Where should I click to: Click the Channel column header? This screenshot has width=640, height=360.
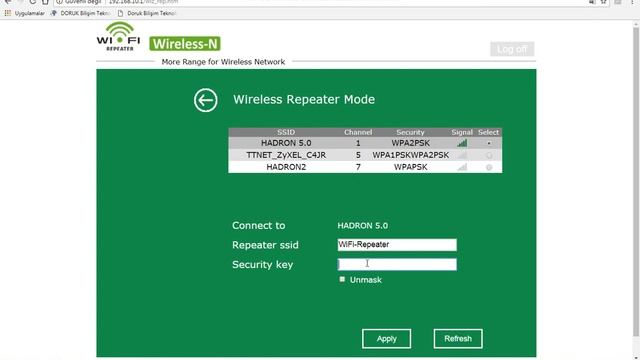pyautogui.click(x=358, y=132)
